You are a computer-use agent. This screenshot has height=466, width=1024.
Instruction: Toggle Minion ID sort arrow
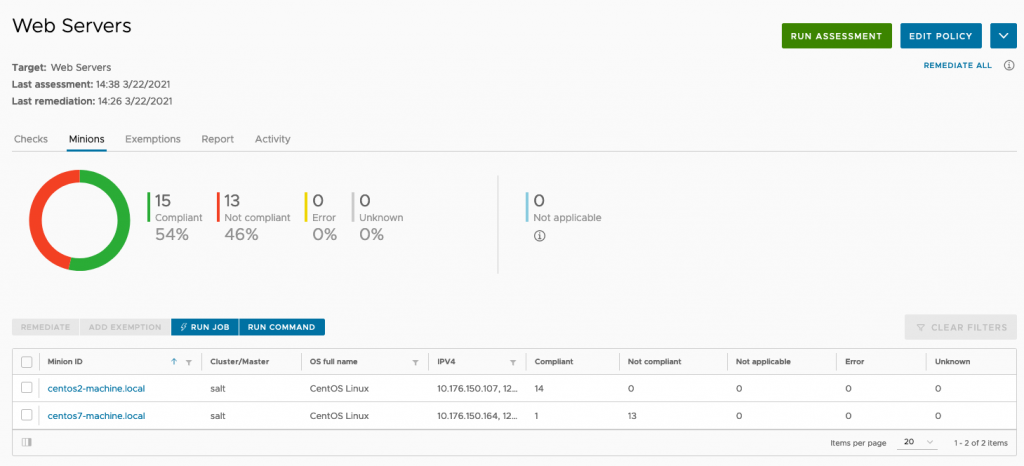tap(174, 362)
